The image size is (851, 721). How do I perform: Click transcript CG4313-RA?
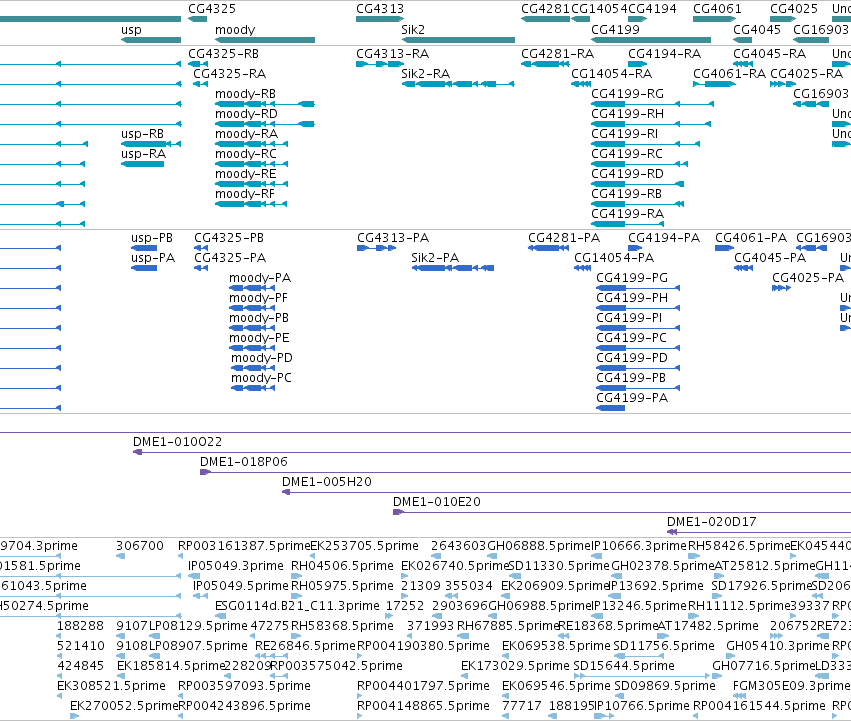click(392, 54)
